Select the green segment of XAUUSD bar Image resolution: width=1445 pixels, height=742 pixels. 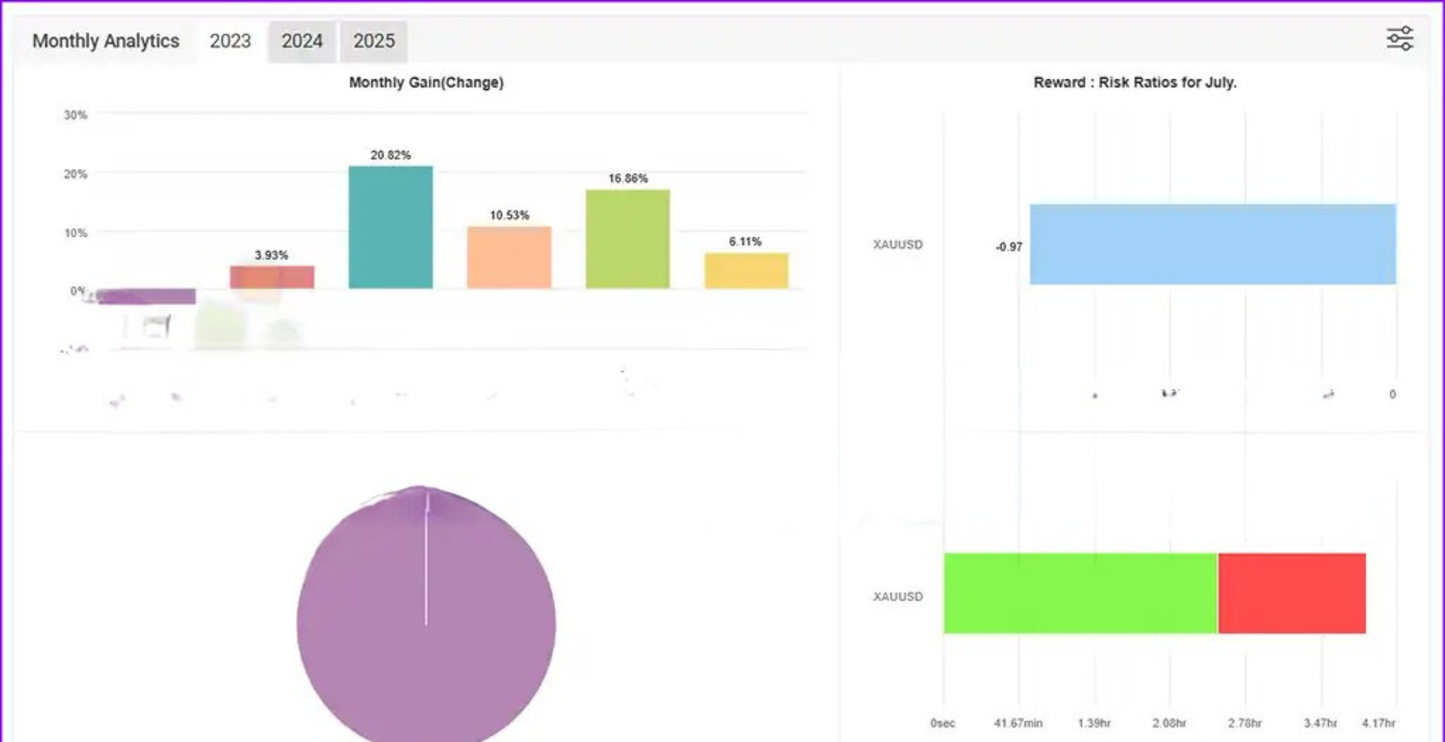1080,593
